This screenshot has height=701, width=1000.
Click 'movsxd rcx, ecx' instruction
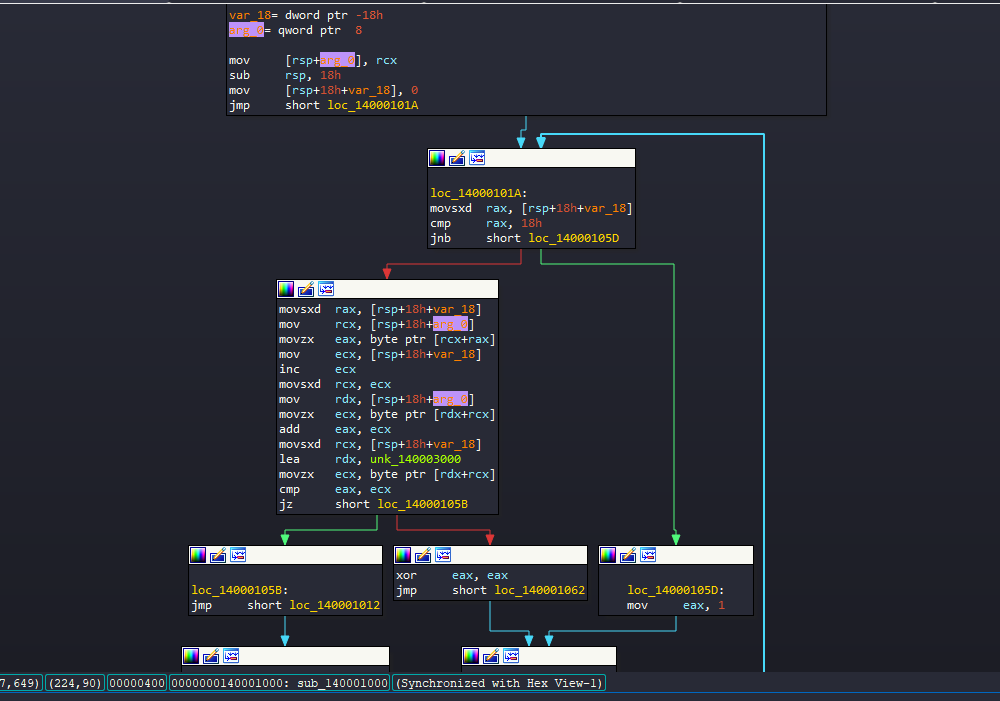coord(335,384)
